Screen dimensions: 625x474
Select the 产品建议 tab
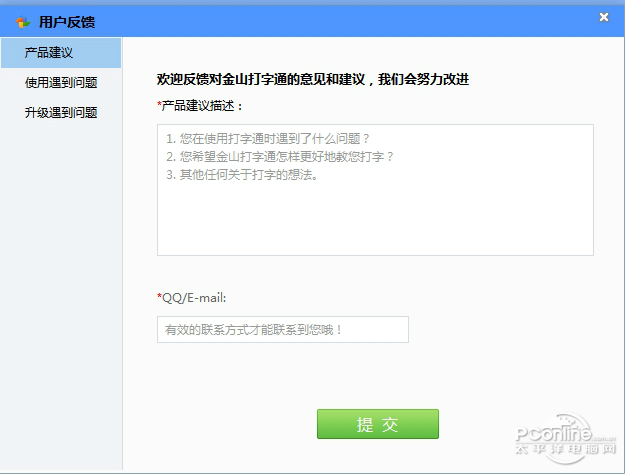(x=61, y=53)
